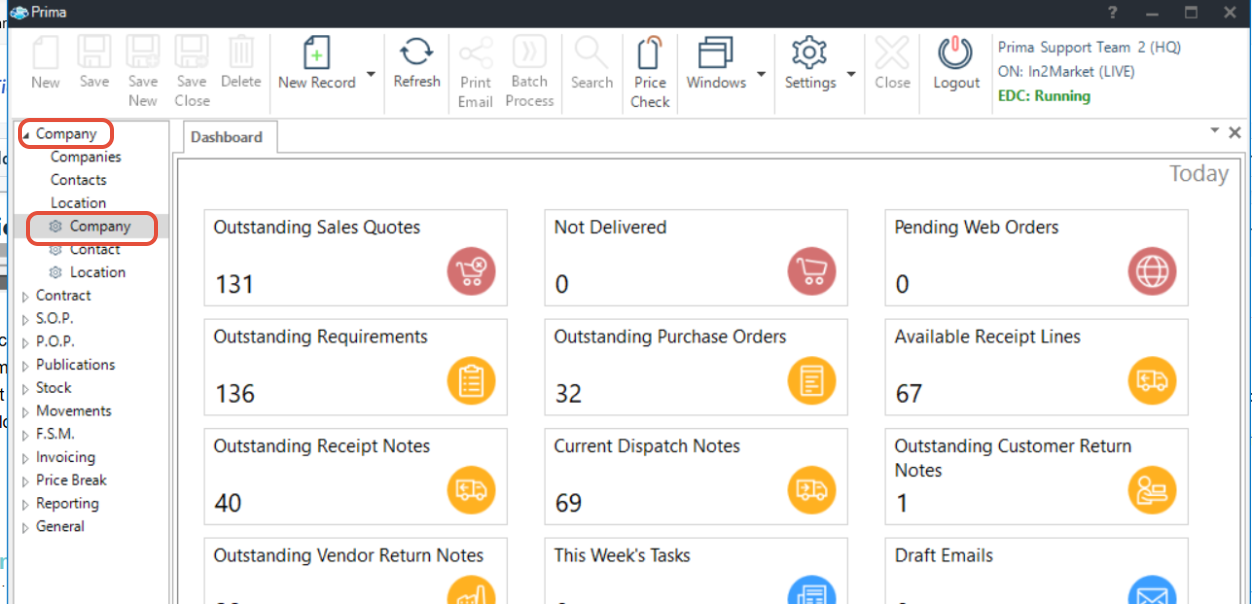
Task: Click the Save toolbar icon
Action: [x=94, y=52]
